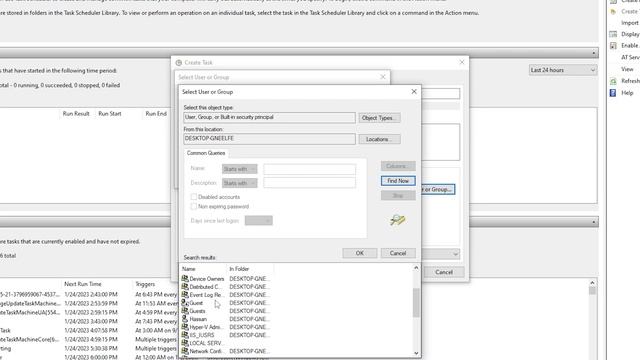Click the Next Run Time column header
This screenshot has width=640, height=360.
click(83, 284)
